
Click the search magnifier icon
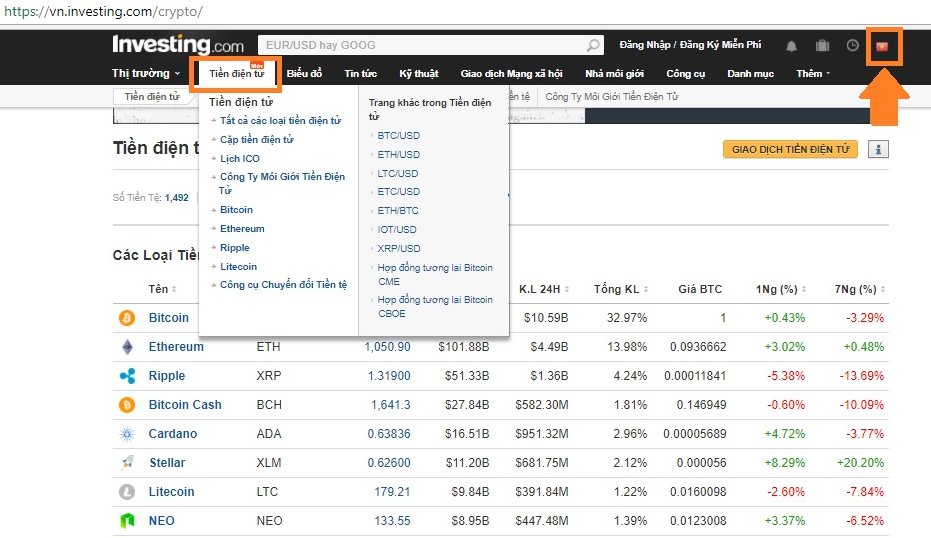click(593, 45)
